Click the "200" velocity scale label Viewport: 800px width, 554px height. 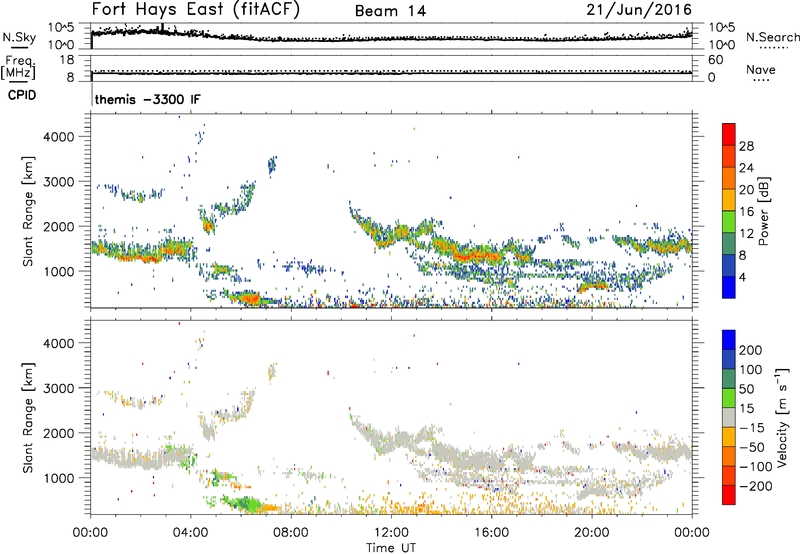[751, 350]
